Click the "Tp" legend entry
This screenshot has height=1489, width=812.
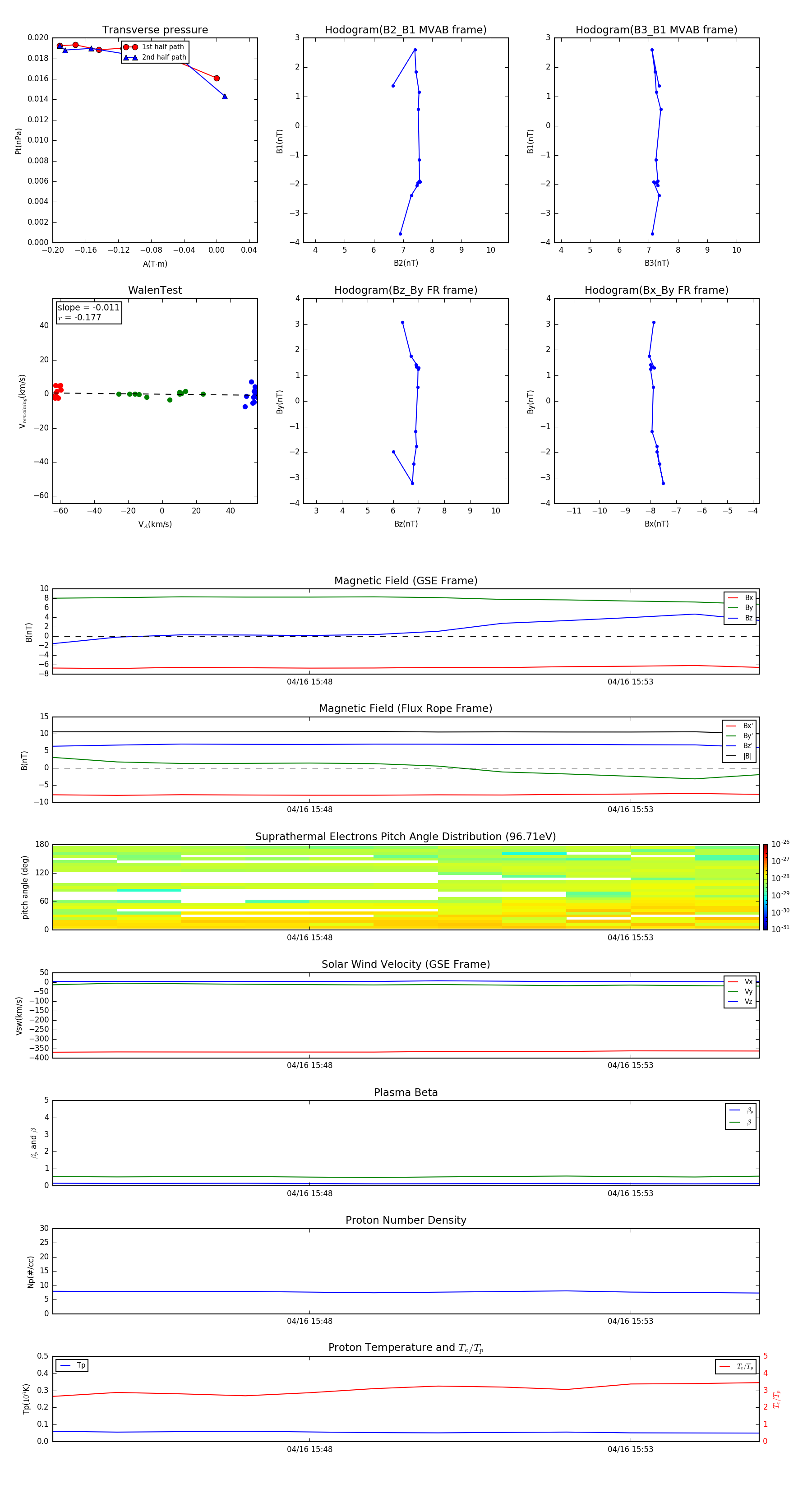coord(72,1365)
